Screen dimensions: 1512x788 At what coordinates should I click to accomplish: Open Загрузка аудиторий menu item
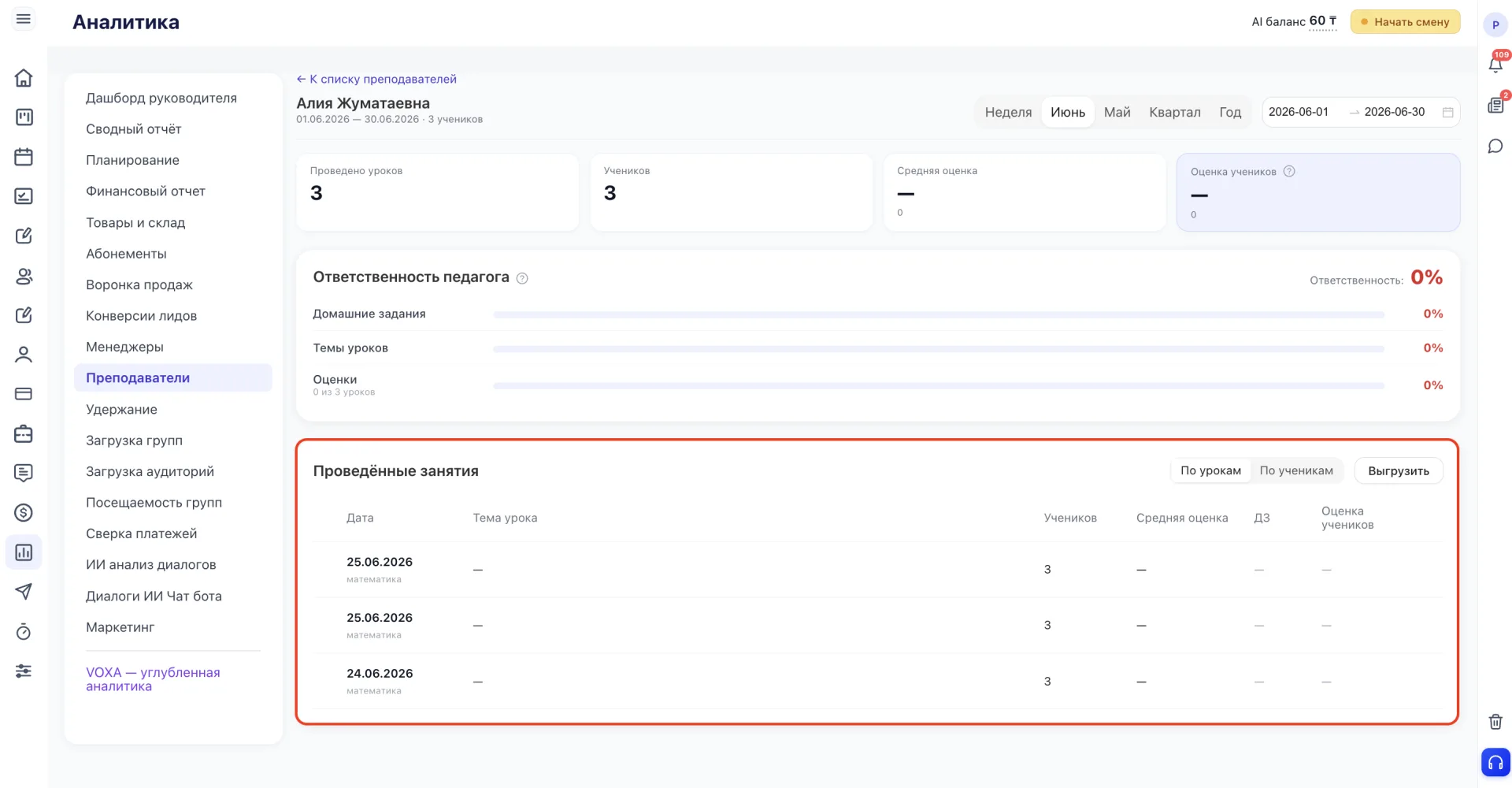[150, 471]
